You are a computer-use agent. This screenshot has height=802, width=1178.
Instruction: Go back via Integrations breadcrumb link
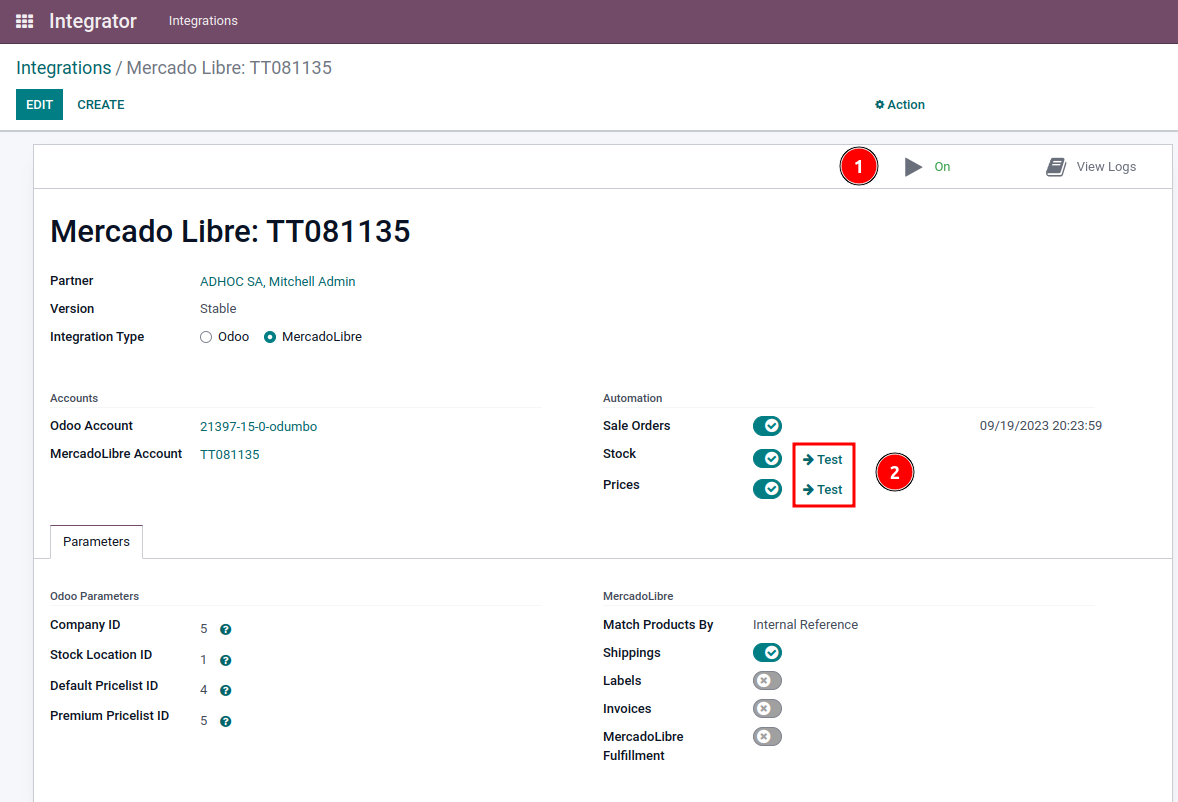coord(64,68)
